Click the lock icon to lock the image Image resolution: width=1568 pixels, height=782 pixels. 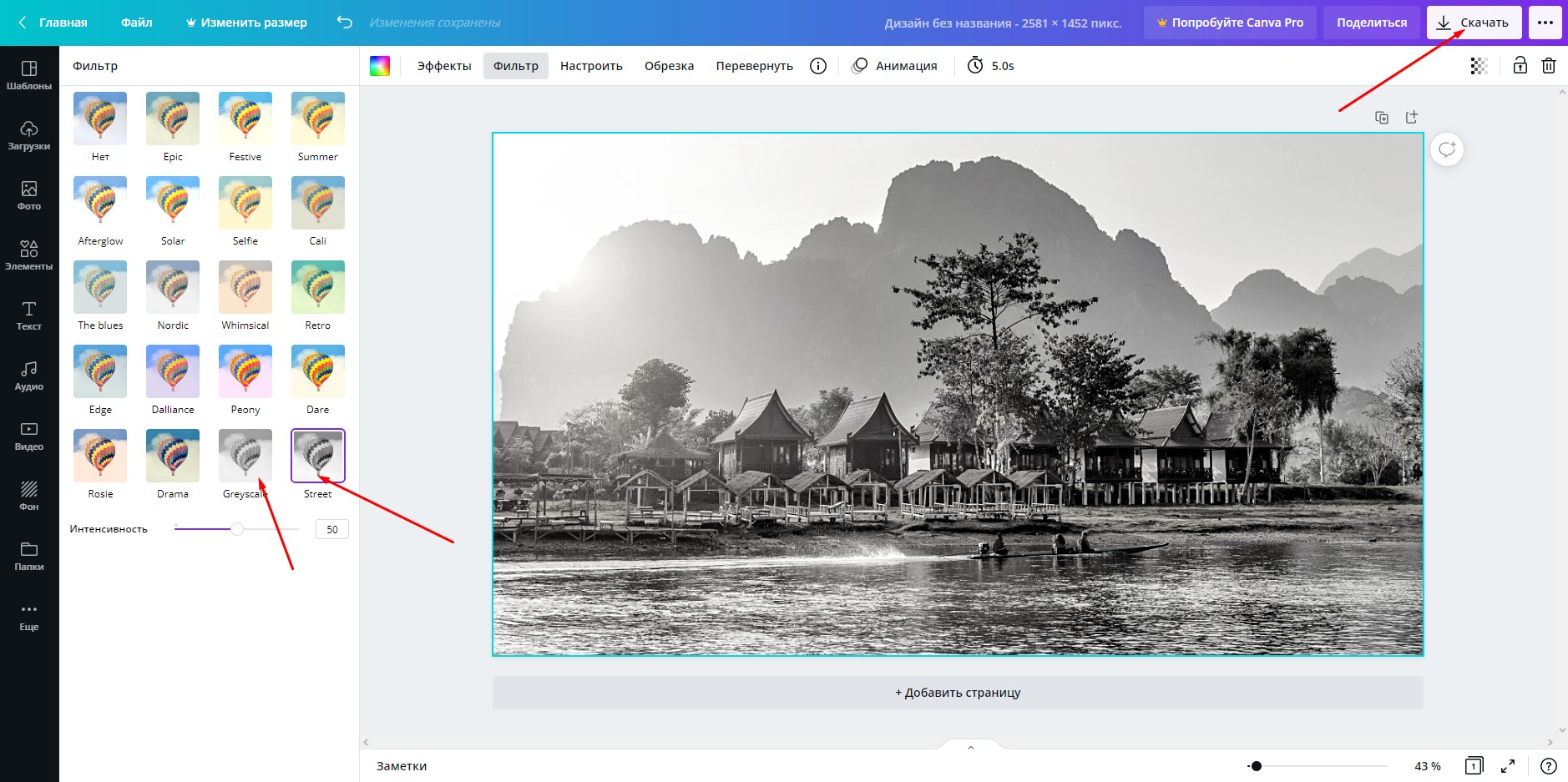click(x=1520, y=65)
